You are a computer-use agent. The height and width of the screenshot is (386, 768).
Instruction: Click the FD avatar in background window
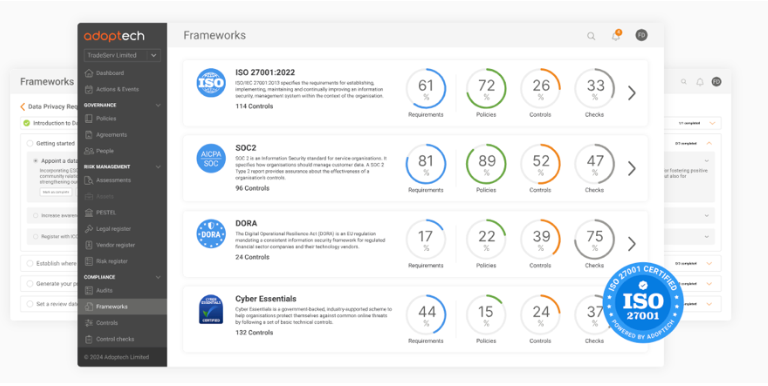pos(717,82)
